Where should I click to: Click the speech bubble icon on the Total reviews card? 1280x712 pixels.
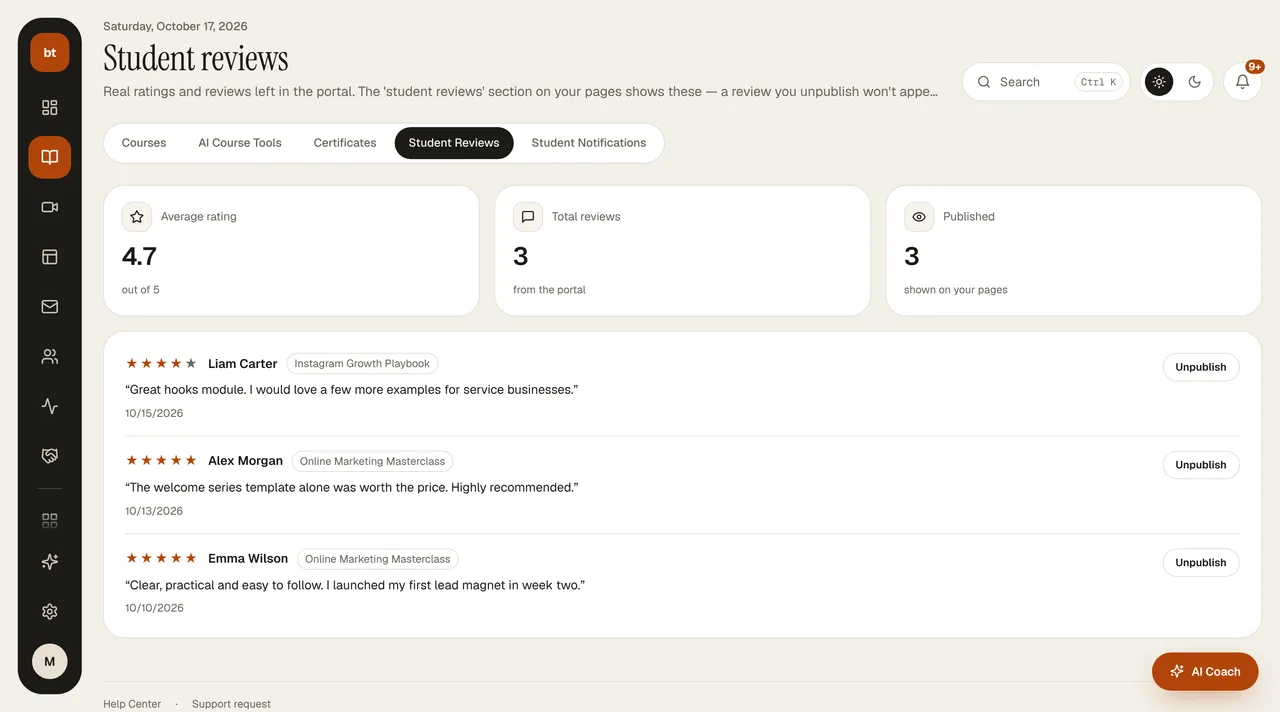point(528,216)
